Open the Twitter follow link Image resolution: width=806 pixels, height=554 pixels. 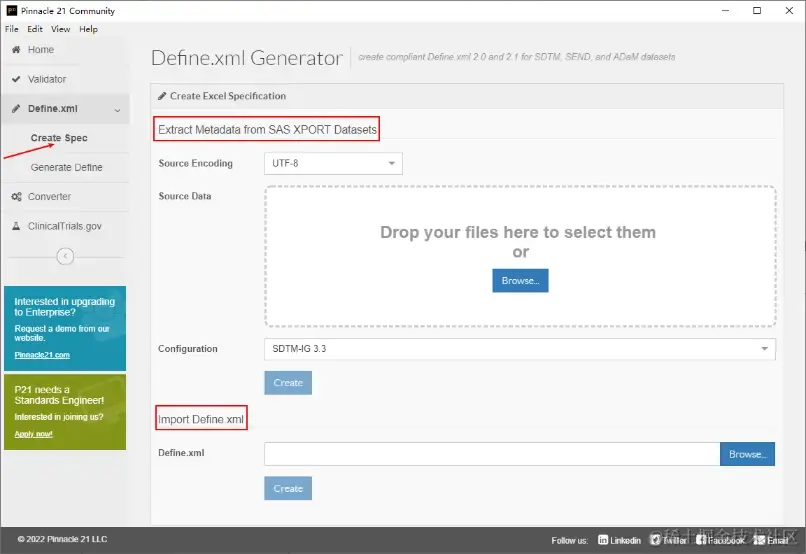coord(668,540)
